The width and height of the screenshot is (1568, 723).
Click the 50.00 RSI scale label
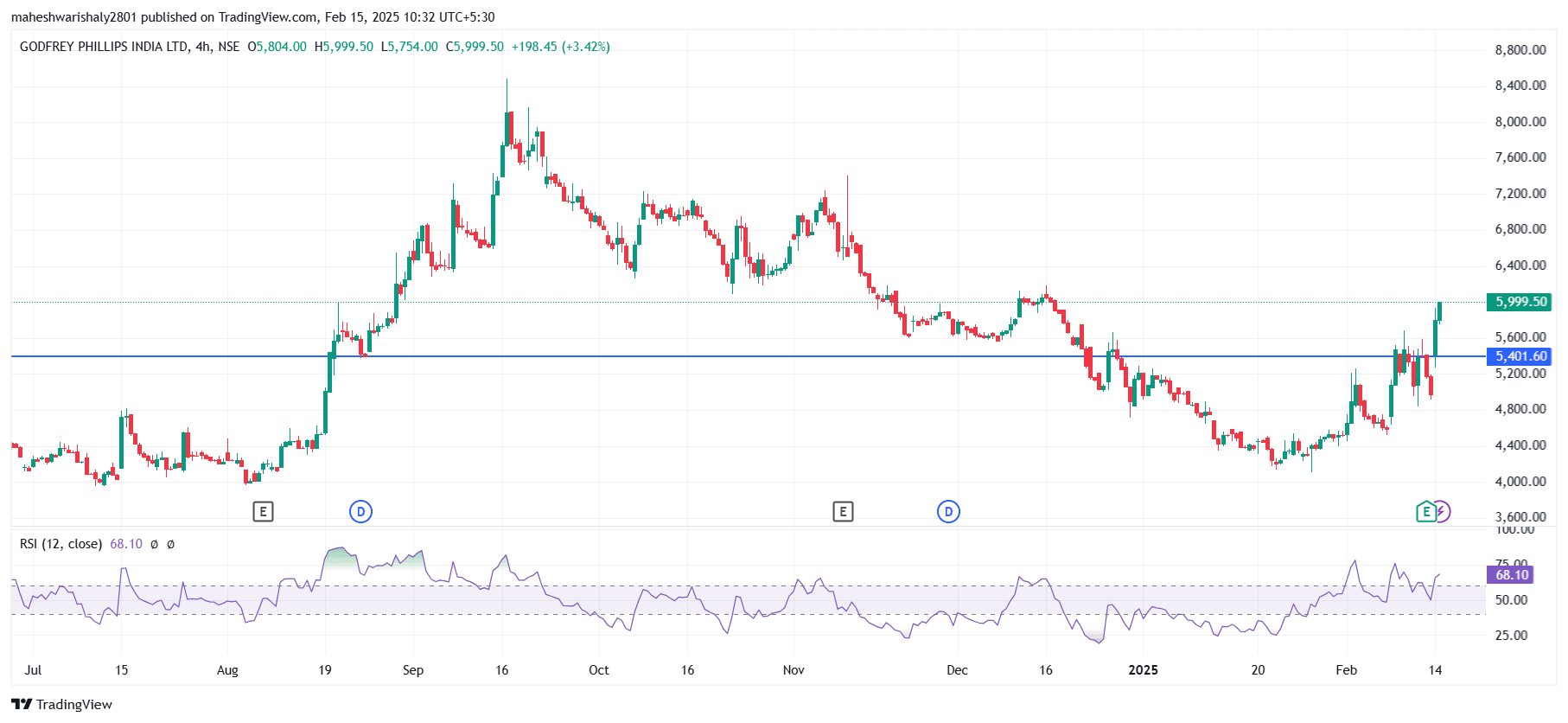click(x=1511, y=600)
